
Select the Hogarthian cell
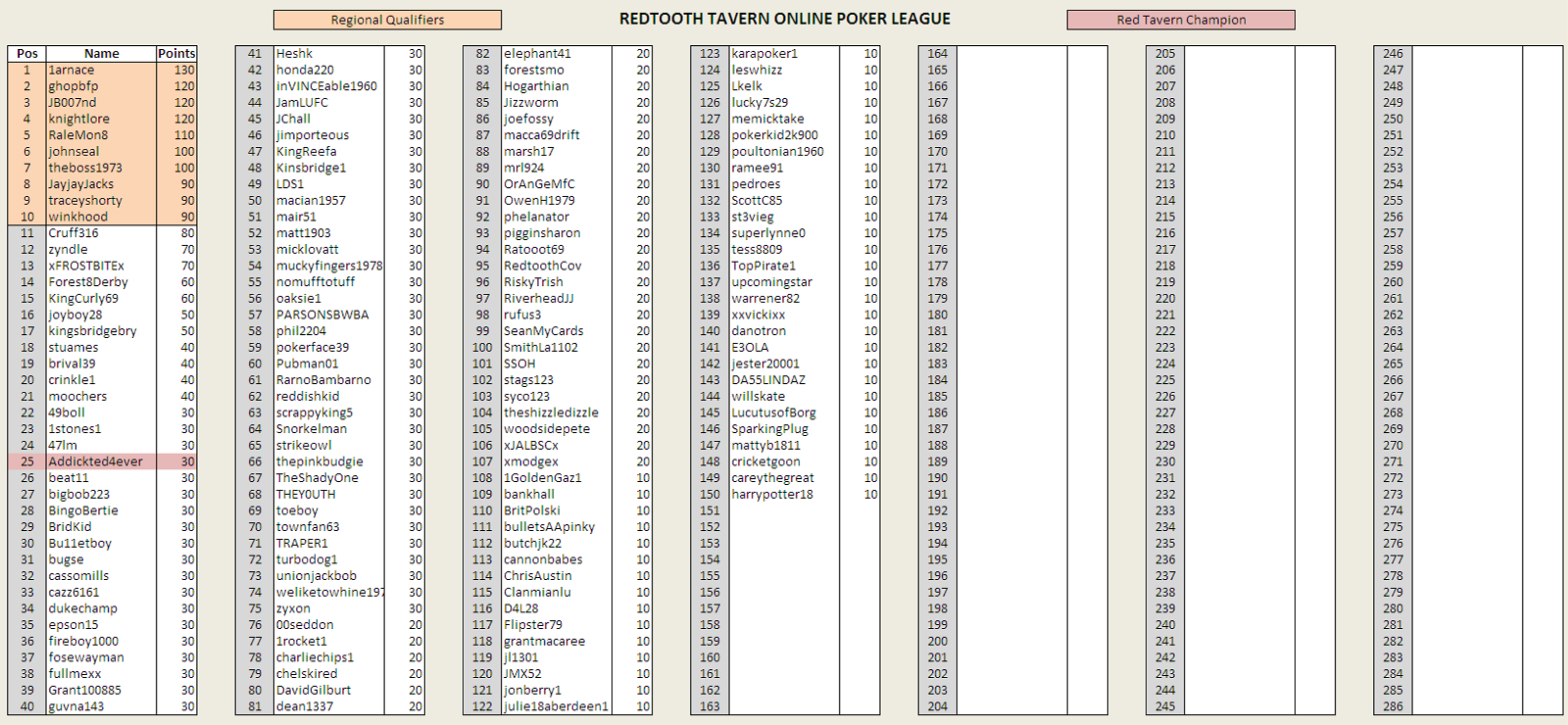coord(557,86)
